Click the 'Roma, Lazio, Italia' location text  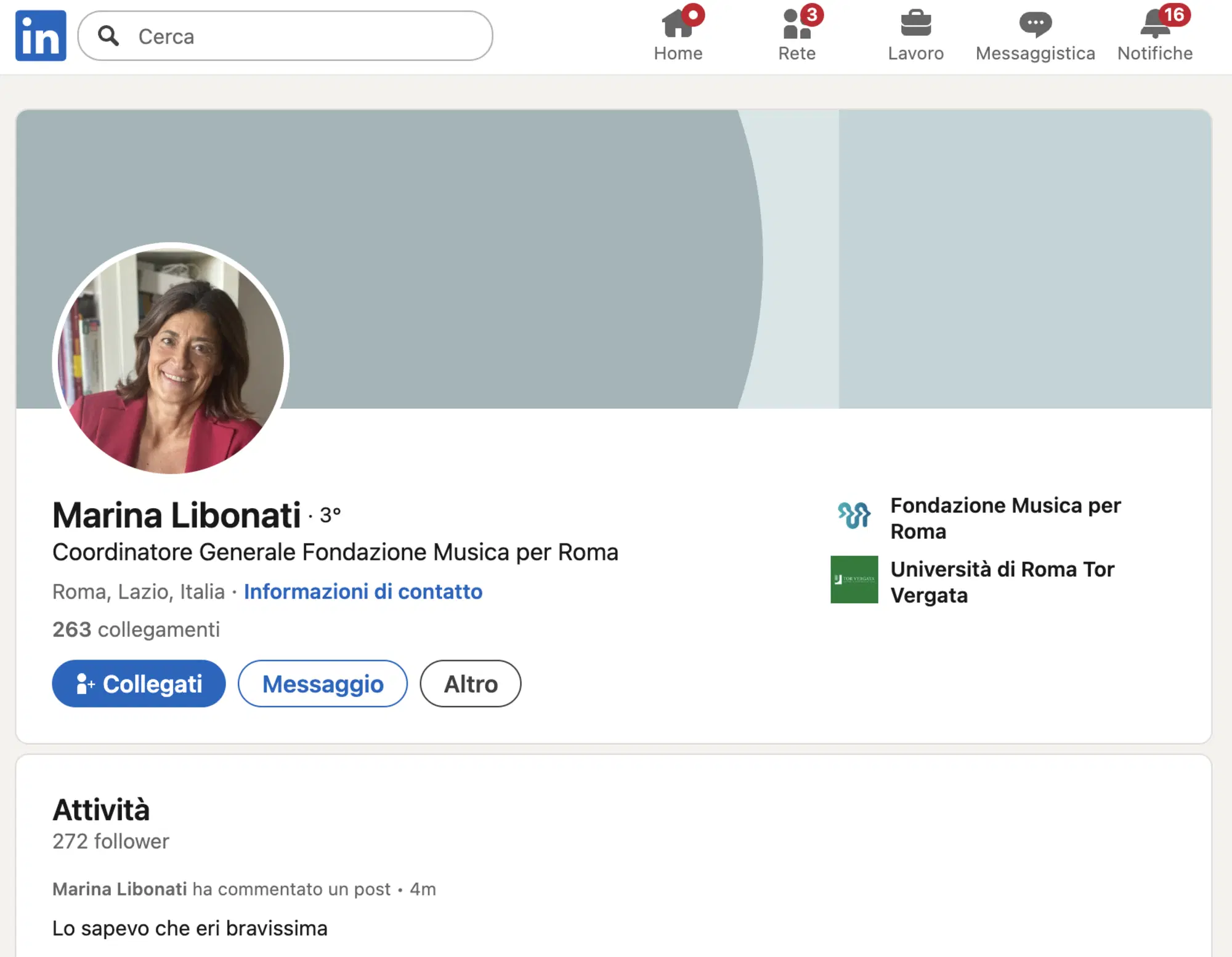pyautogui.click(x=139, y=592)
